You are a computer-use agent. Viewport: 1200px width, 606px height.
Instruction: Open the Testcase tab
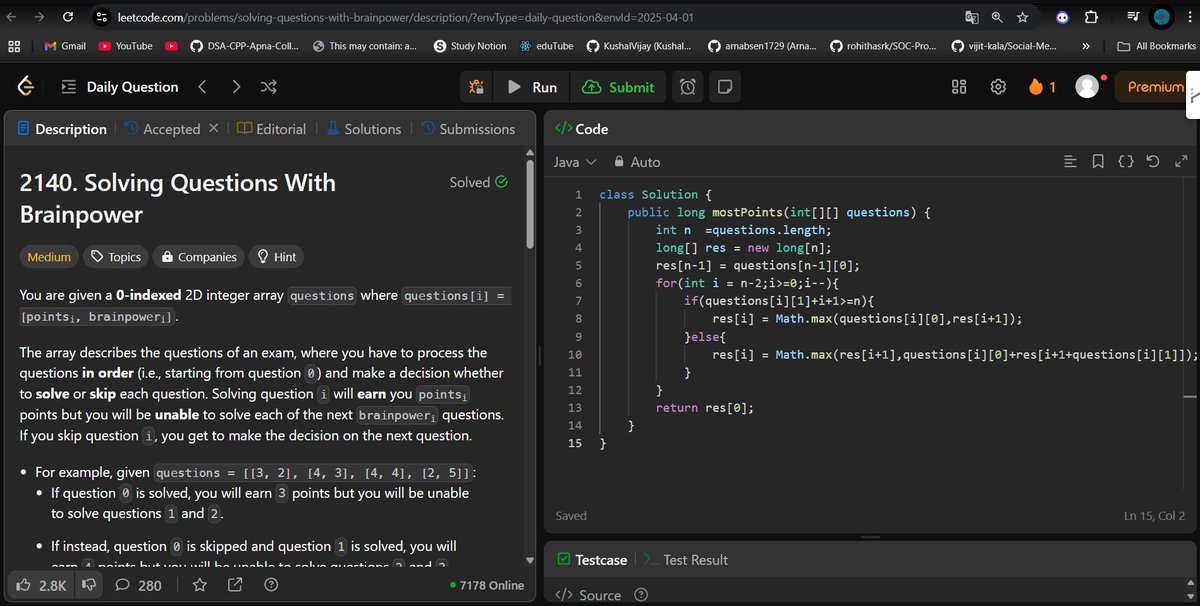[592, 560]
